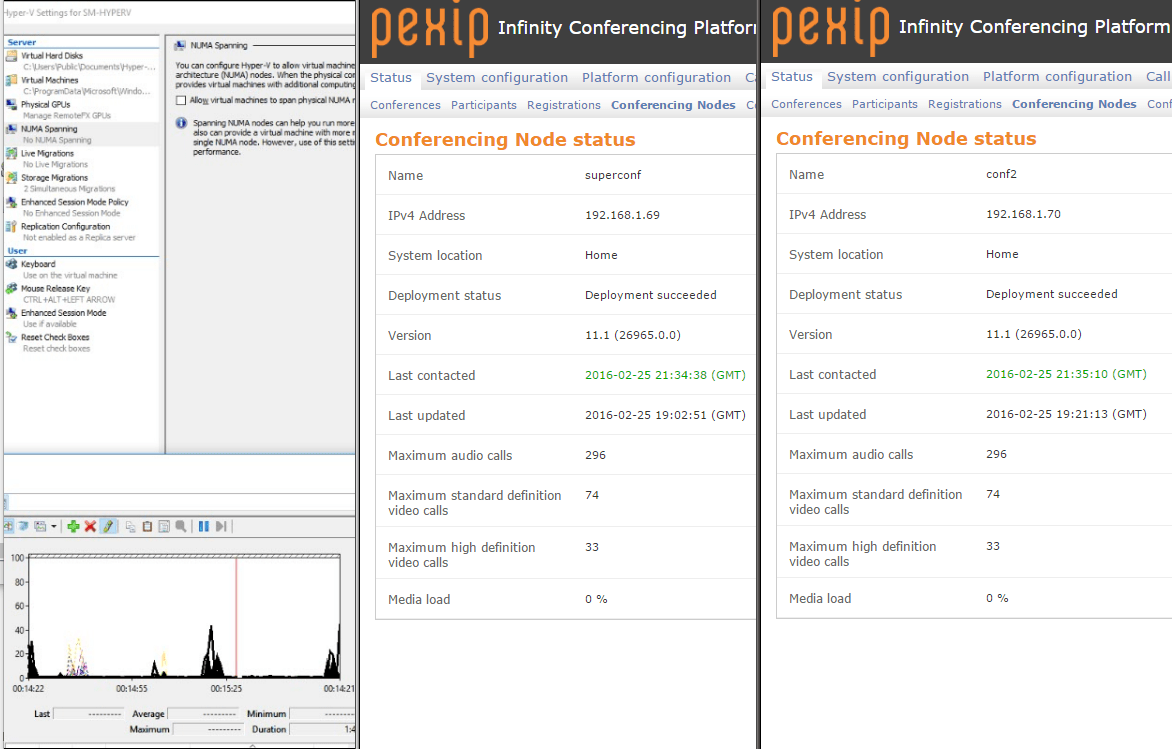This screenshot has width=1172, height=749.
Task: Click Pexip logo in right window
Action: (x=830, y=31)
